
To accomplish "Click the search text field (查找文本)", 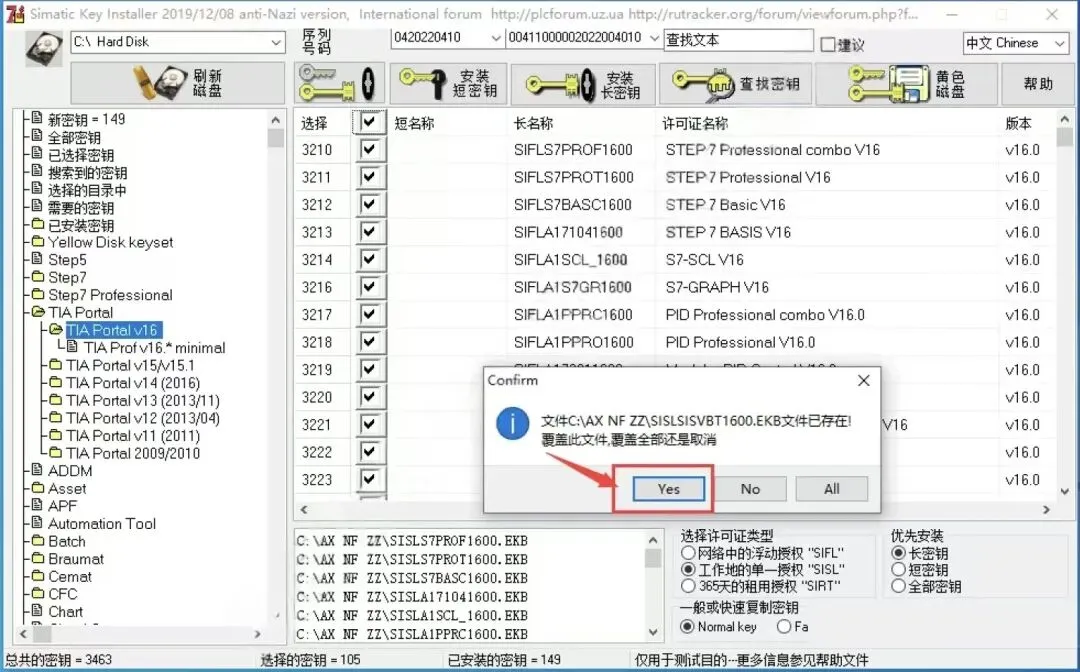I will click(x=738, y=40).
